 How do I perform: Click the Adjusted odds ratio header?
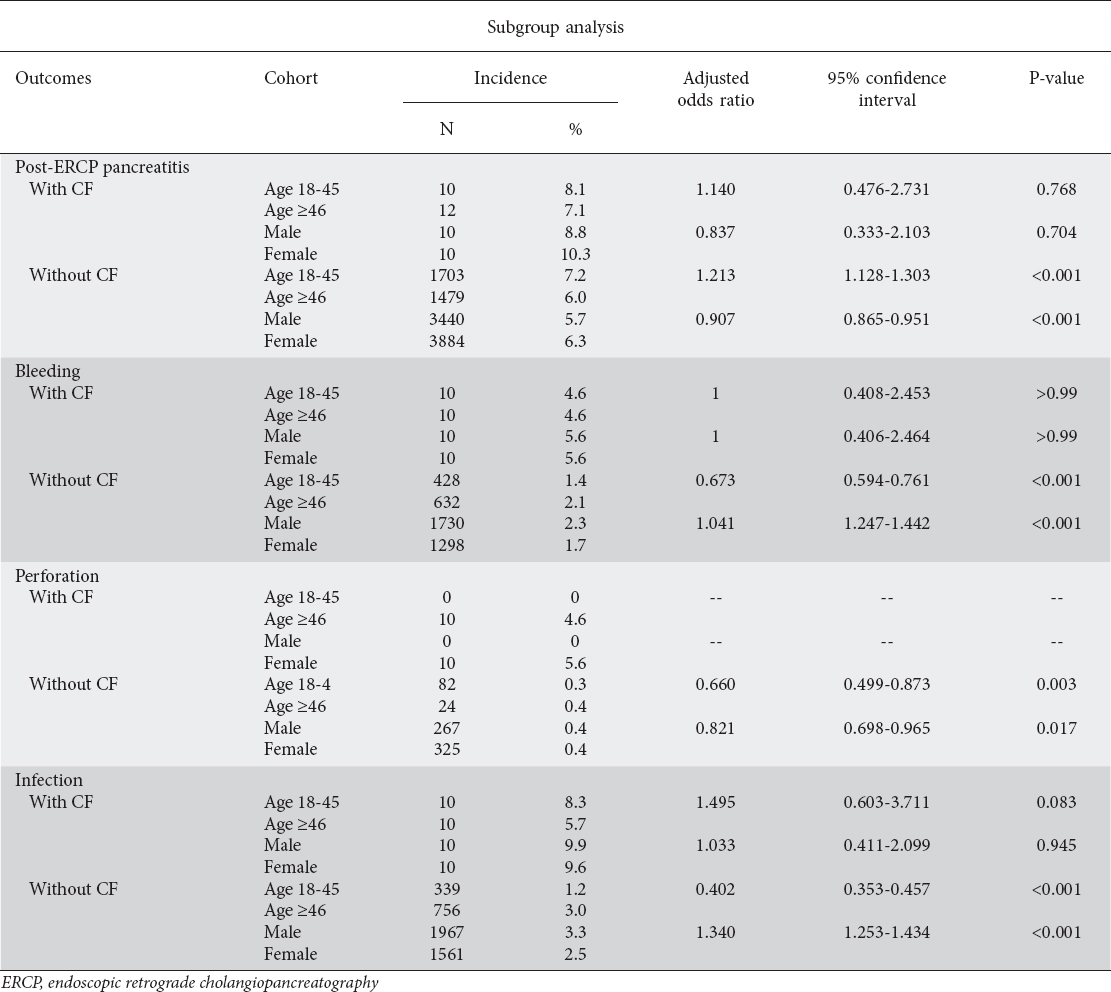[x=716, y=89]
